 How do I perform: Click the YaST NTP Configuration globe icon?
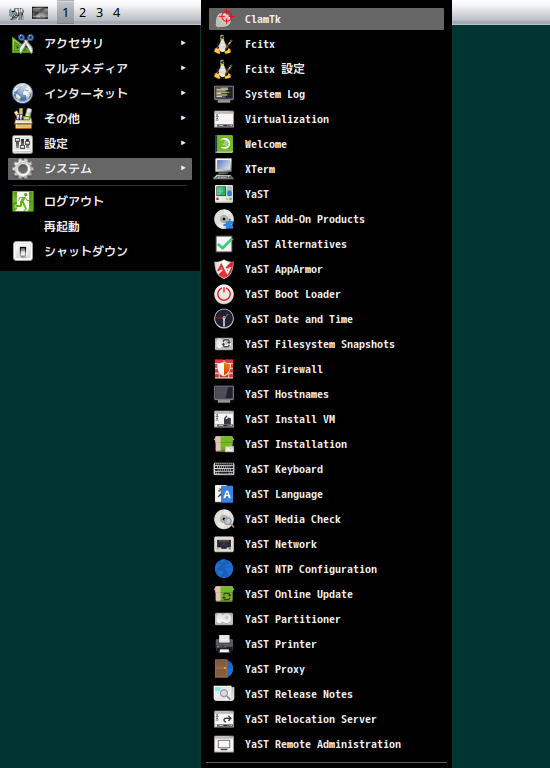click(224, 569)
